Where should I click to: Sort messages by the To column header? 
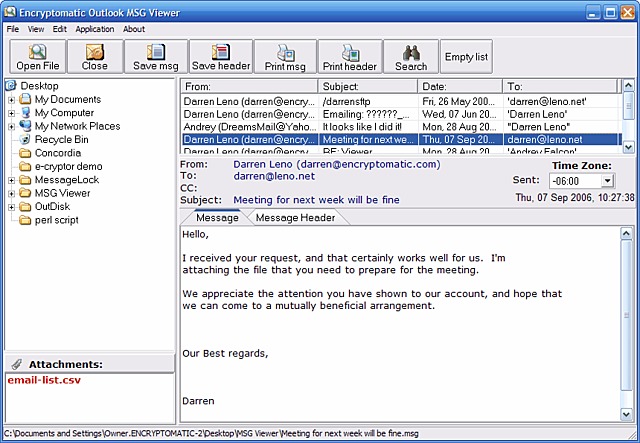[x=561, y=86]
